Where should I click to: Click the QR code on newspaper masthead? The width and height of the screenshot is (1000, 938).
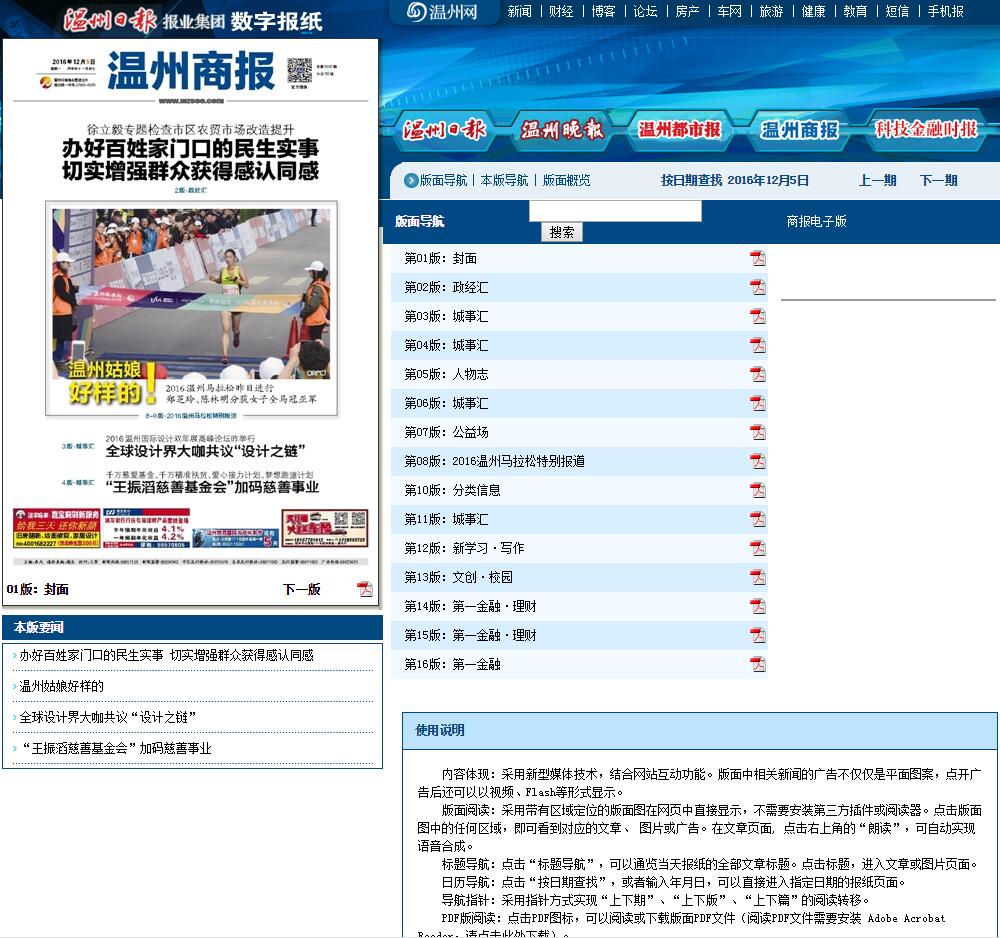point(299,70)
